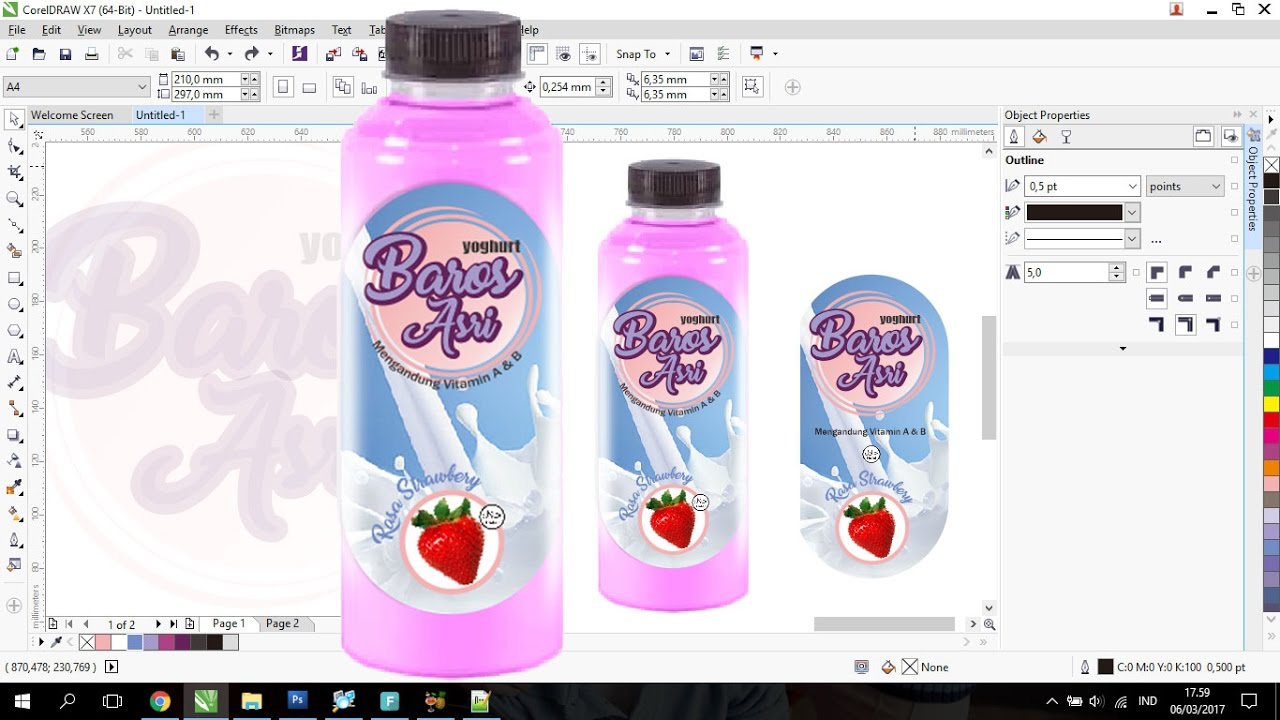Set page orientation to Landscape
The width and height of the screenshot is (1280, 720).
click(309, 87)
